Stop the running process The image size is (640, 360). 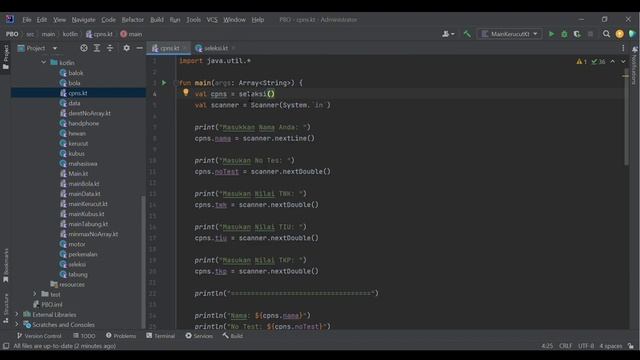coord(590,34)
